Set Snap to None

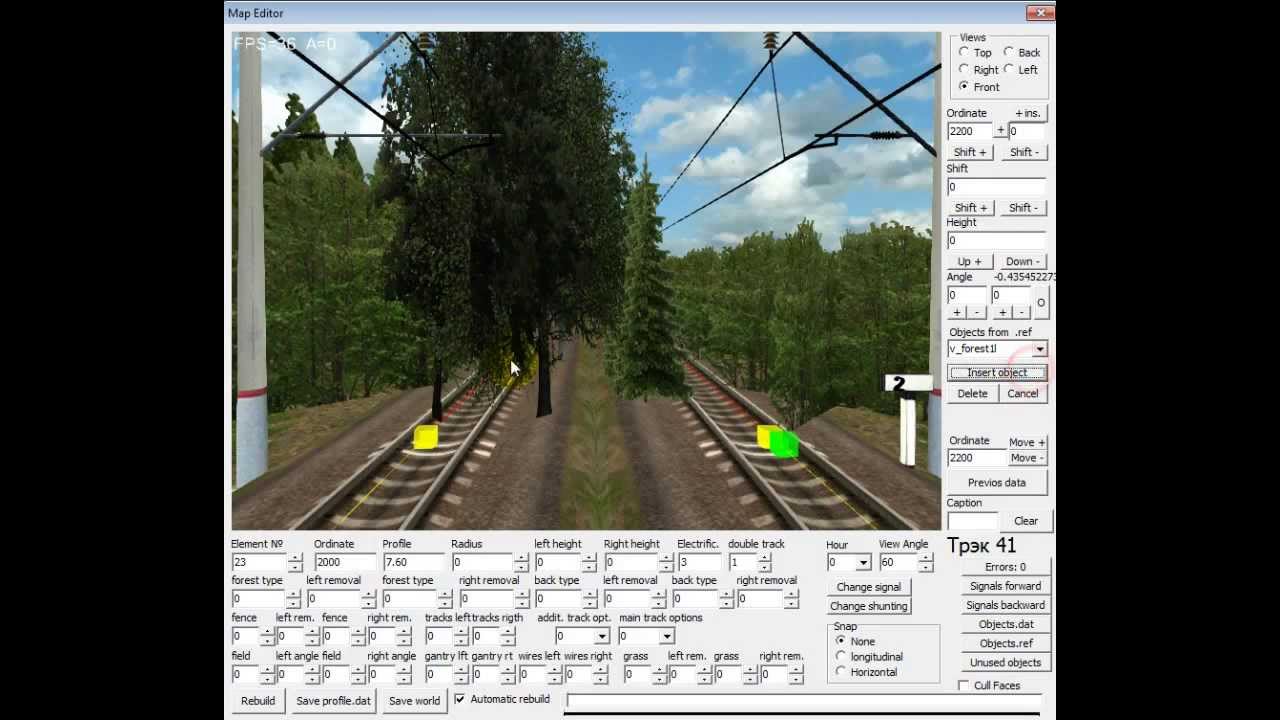click(841, 641)
